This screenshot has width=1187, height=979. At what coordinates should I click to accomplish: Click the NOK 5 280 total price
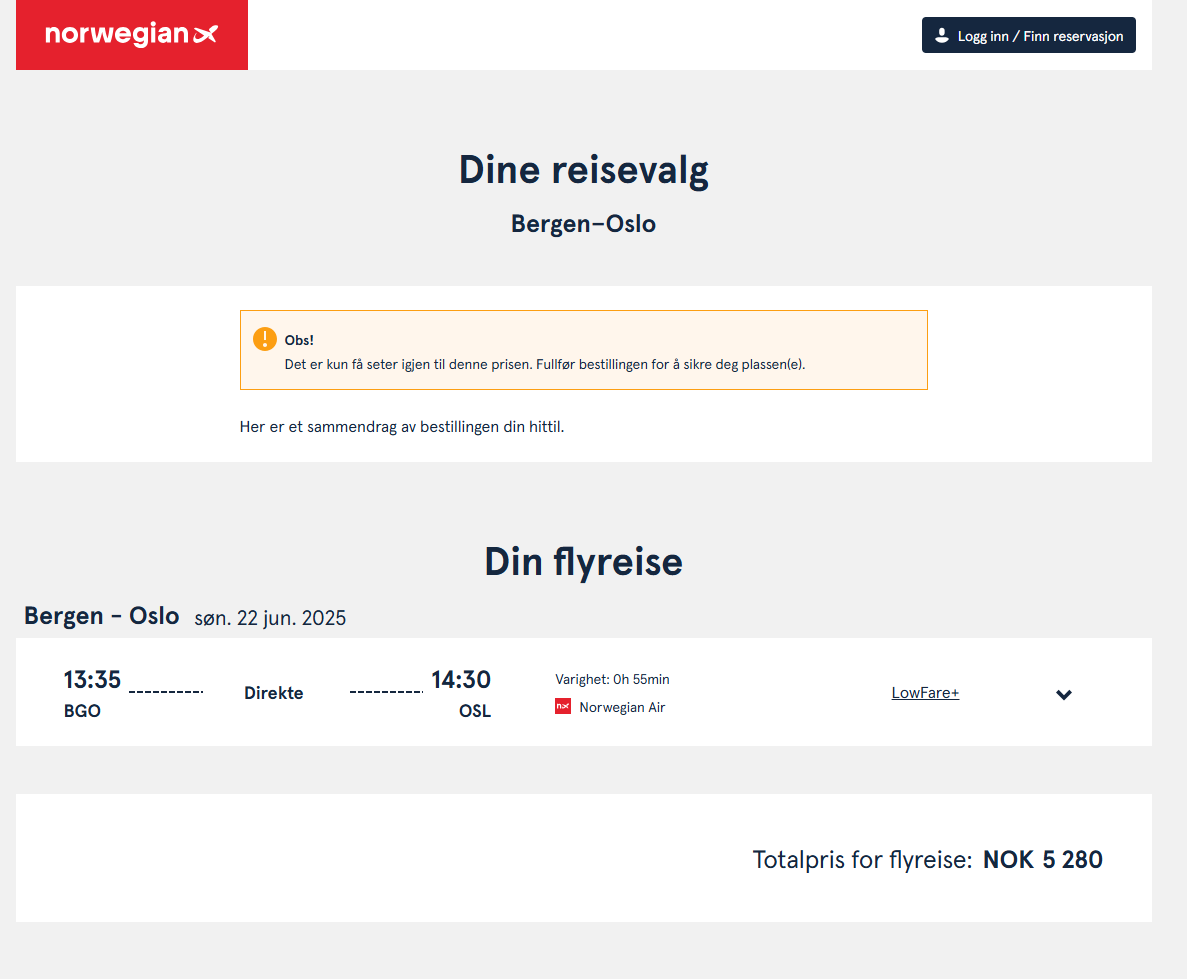click(1042, 860)
